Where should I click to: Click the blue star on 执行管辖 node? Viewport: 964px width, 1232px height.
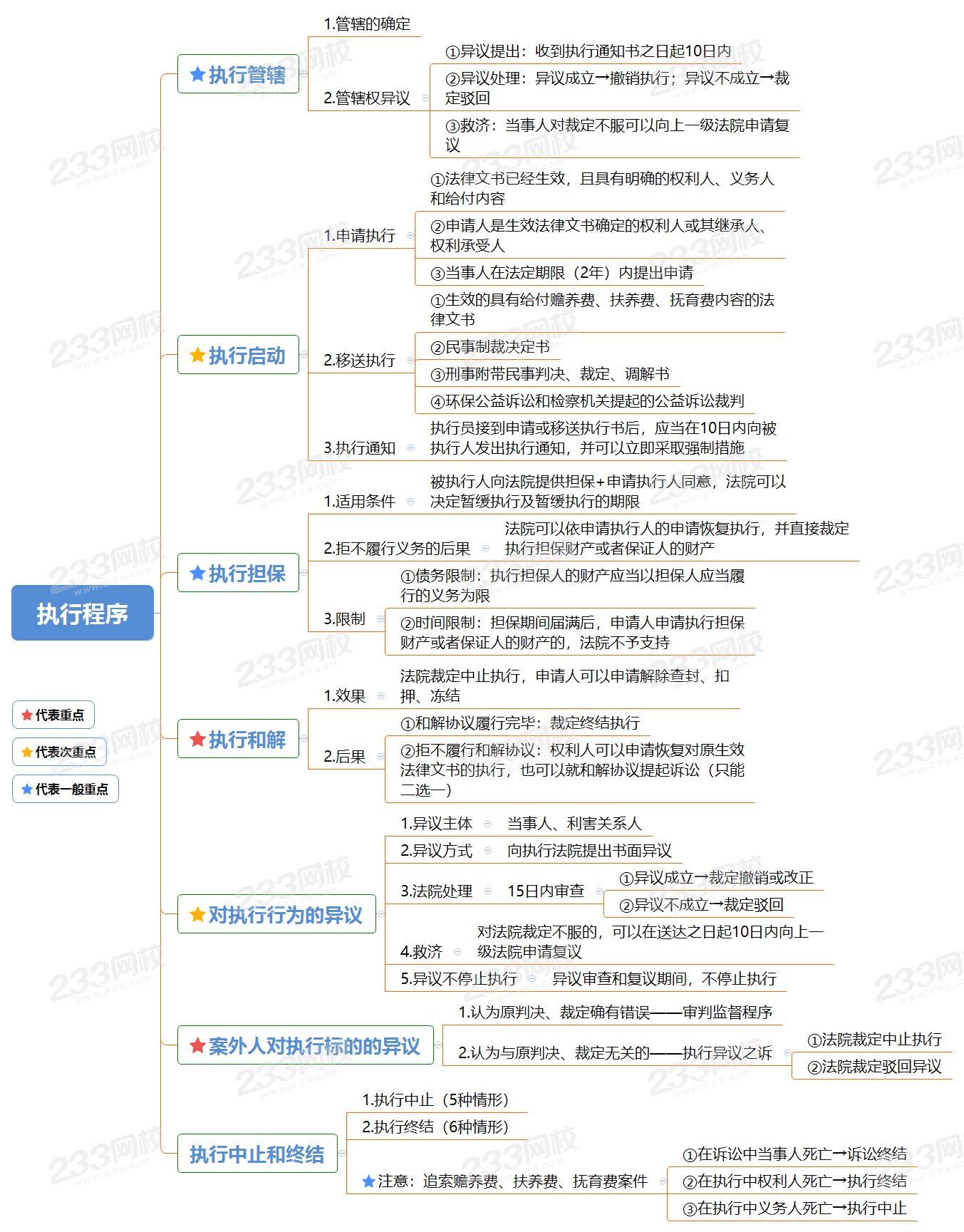point(197,74)
